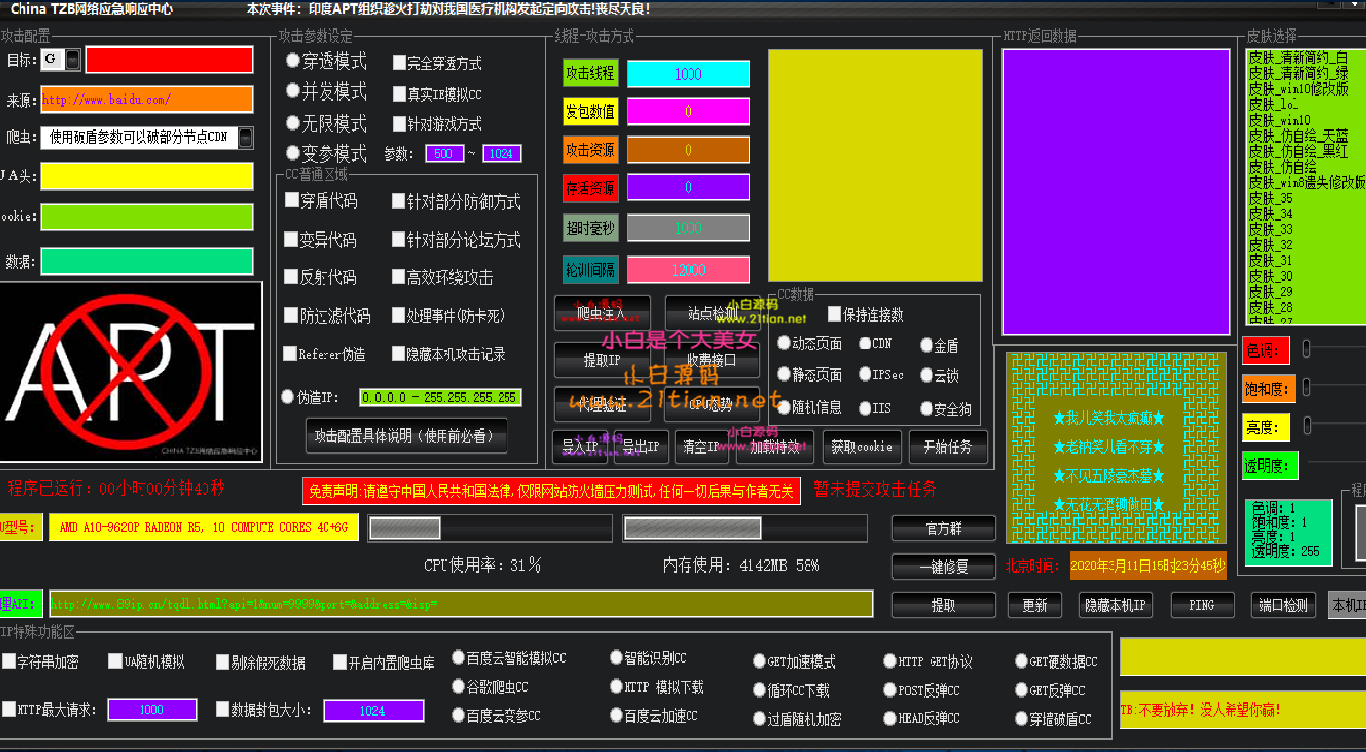Viewport: 1366px width, 752px height.
Task: Check the 保持连接数 option
Action: tap(834, 314)
